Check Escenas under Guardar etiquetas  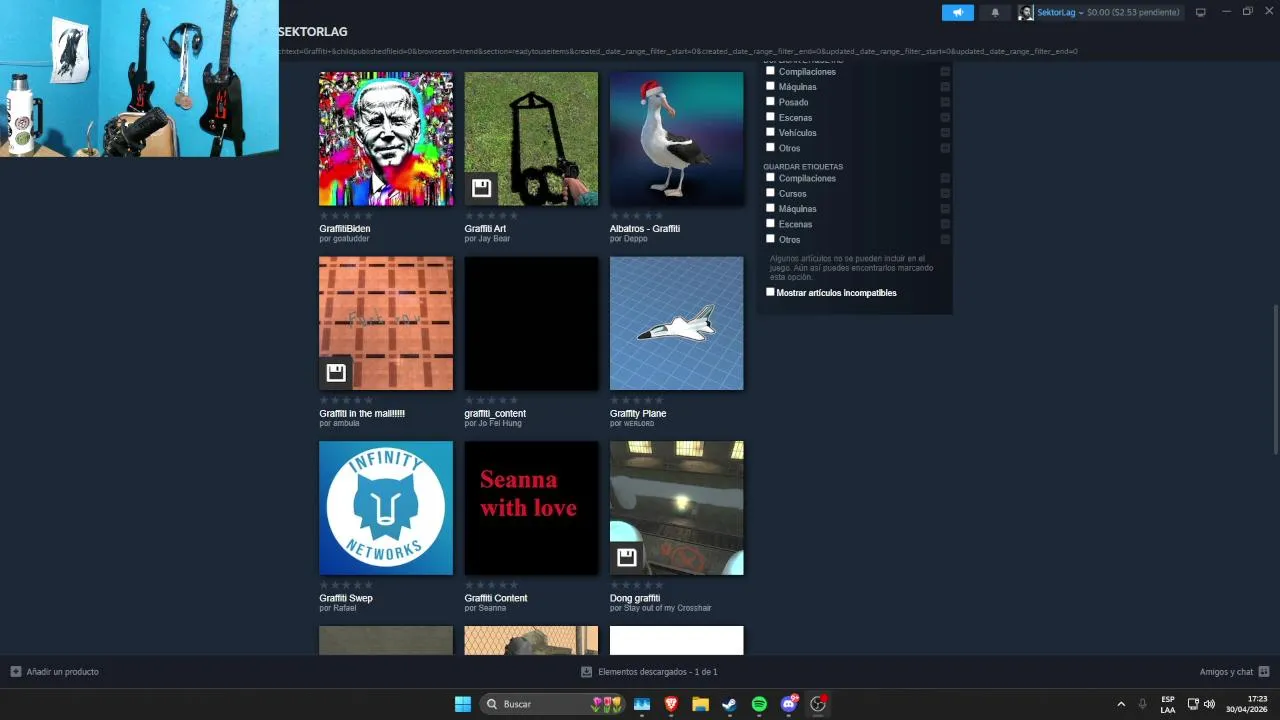[770, 223]
